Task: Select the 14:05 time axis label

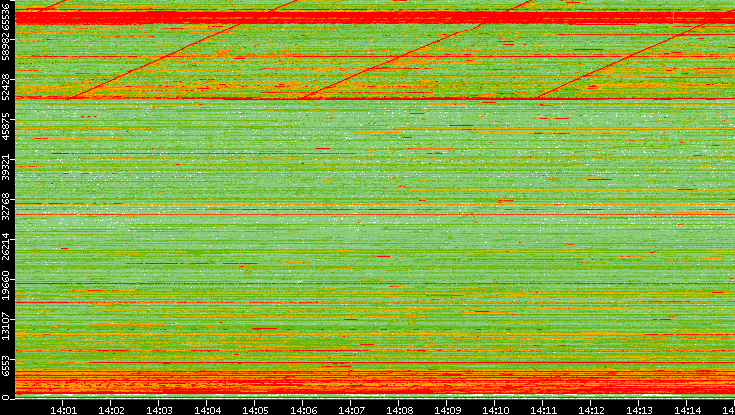Action: 255,410
